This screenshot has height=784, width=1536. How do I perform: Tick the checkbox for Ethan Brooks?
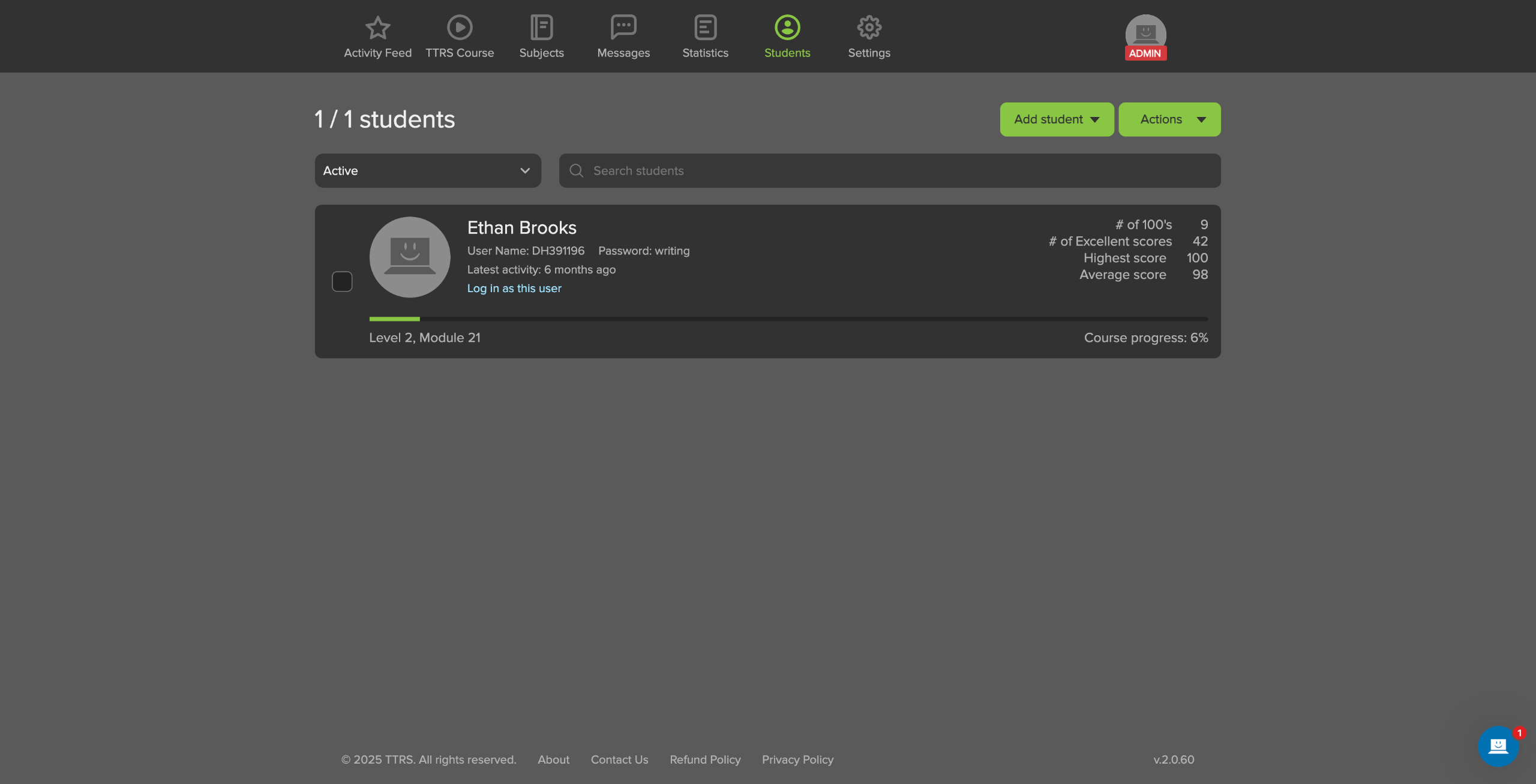(x=342, y=281)
